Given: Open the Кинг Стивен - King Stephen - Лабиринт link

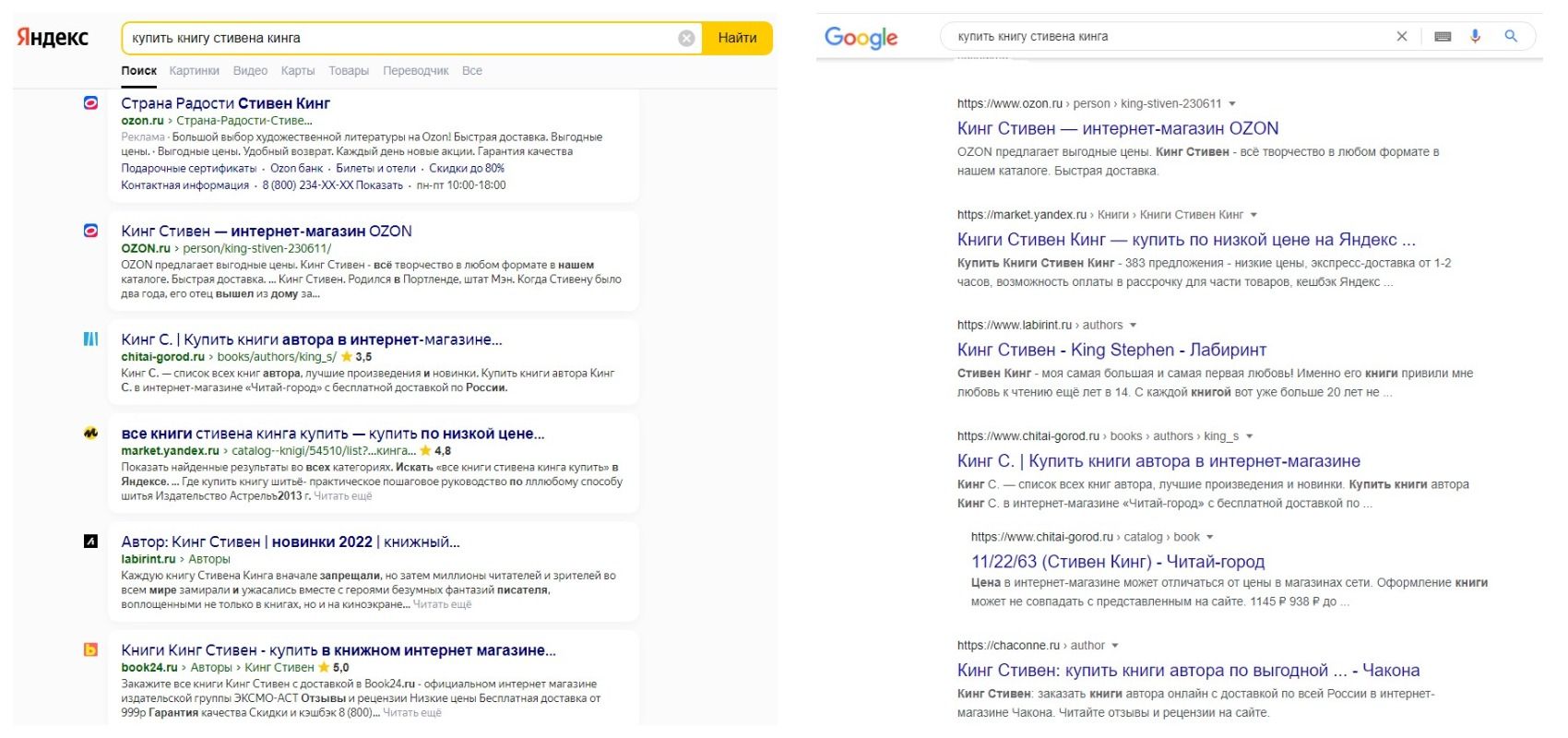Looking at the screenshot, I should point(1111,350).
